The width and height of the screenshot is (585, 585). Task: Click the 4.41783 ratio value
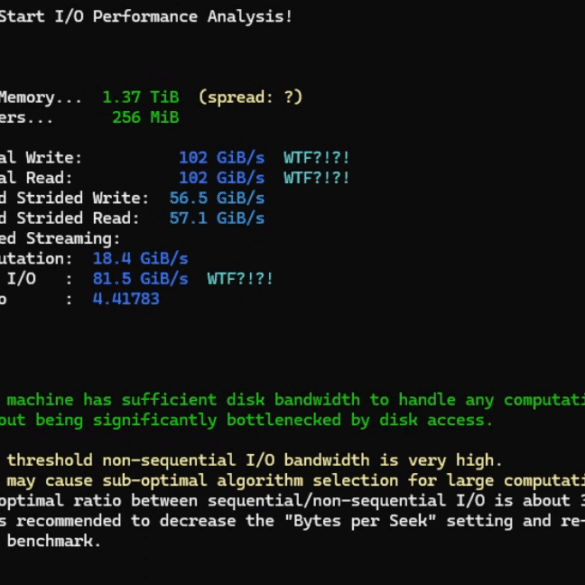pos(126,299)
